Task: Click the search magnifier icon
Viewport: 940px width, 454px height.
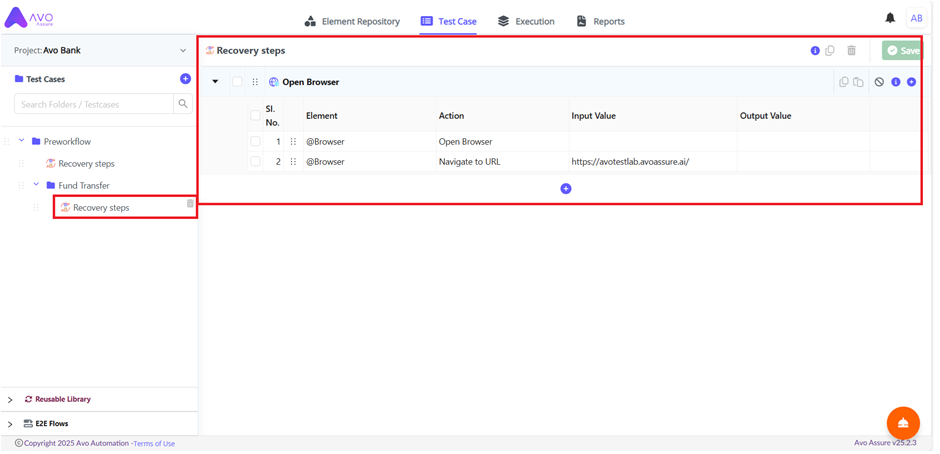Action: click(183, 104)
